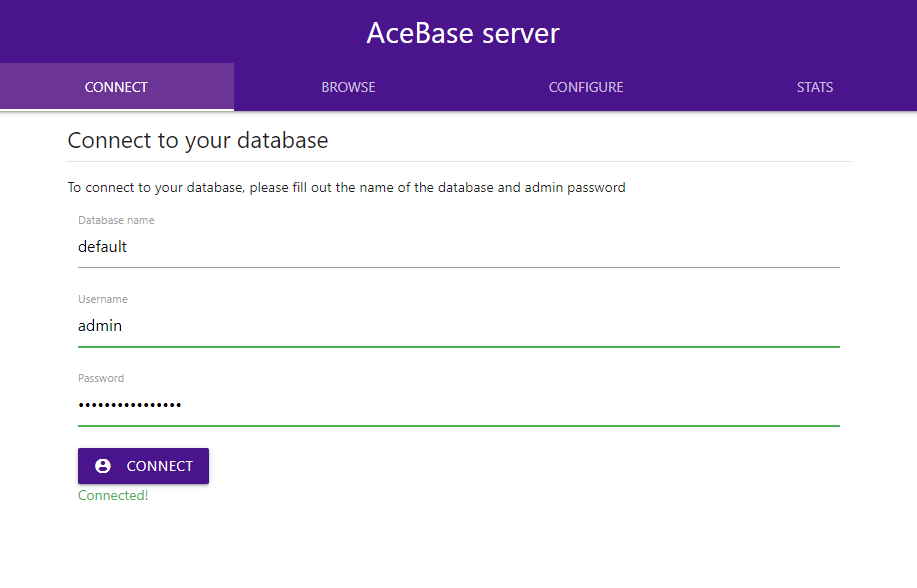Viewport: 917px width, 588px height.
Task: Click the AceBase server title
Action: coord(463,33)
